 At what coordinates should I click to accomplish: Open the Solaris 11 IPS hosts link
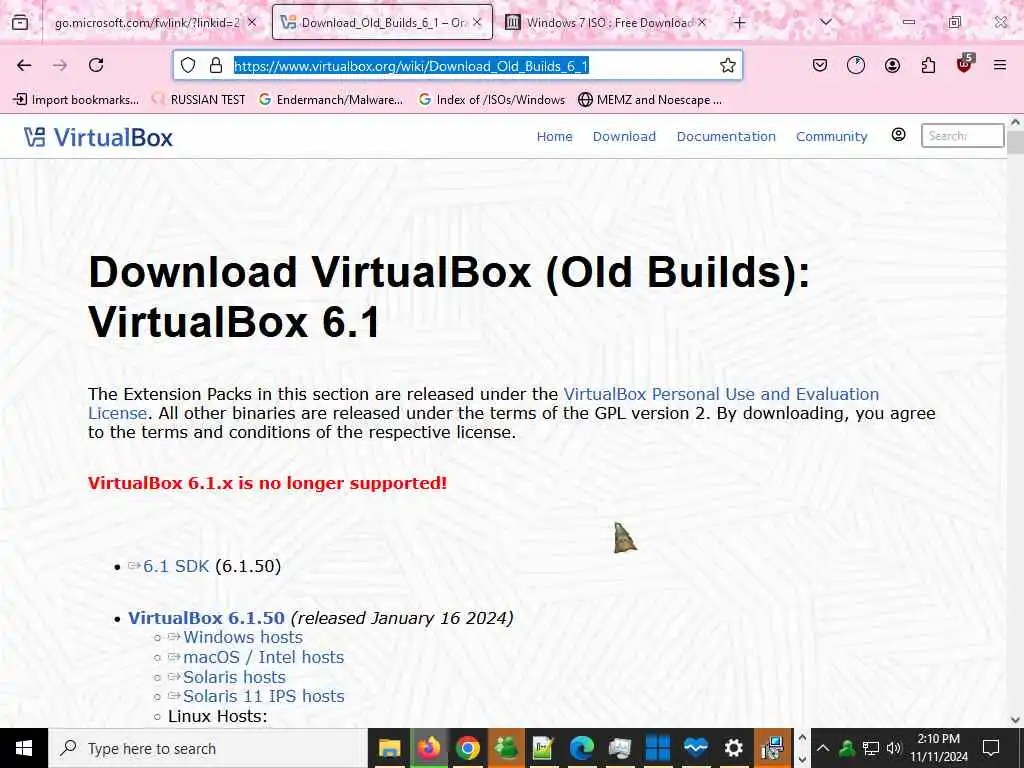point(263,696)
